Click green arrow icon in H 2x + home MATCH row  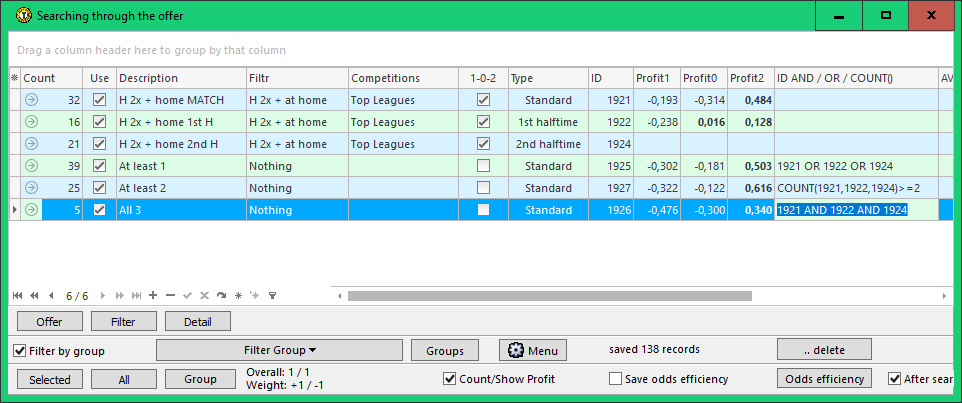[x=31, y=100]
